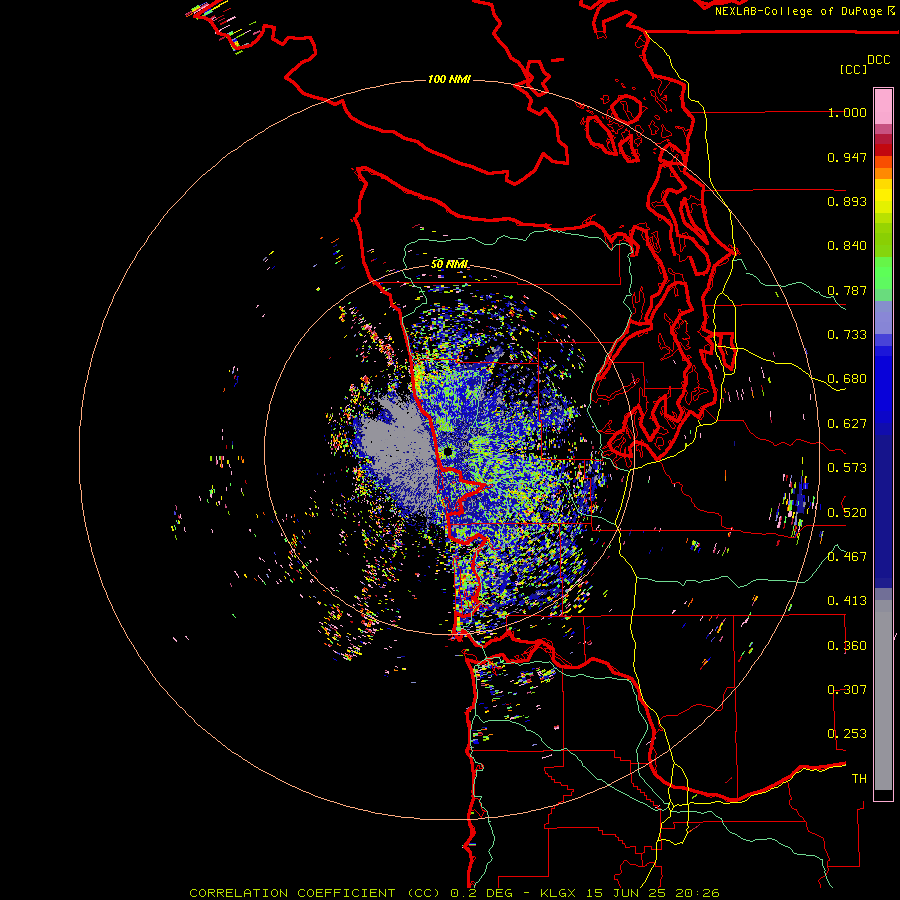Select the 0.840 scale value
The height and width of the screenshot is (900, 900).
click(x=847, y=246)
